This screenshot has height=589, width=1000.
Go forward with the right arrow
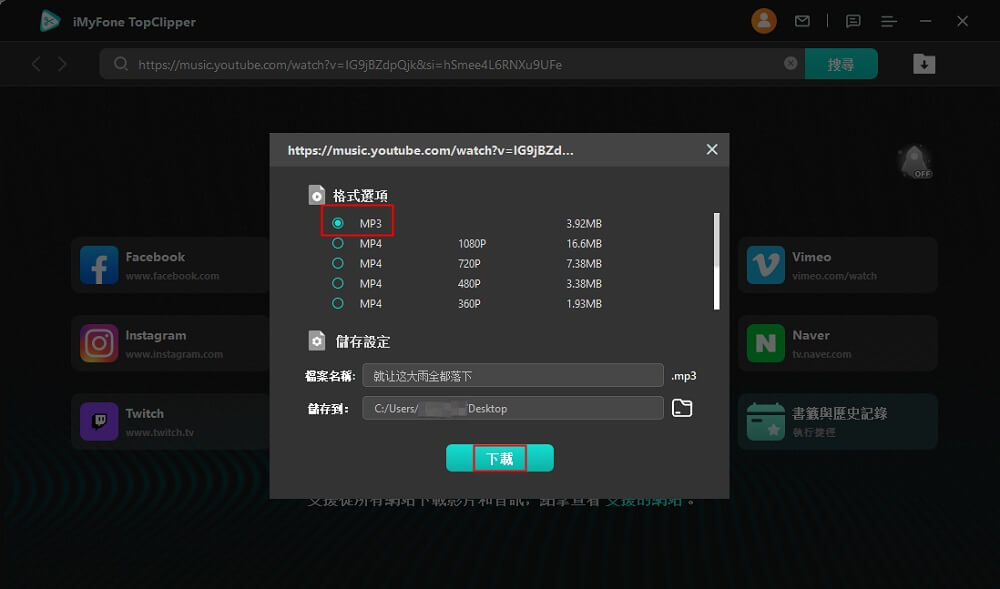coord(62,64)
